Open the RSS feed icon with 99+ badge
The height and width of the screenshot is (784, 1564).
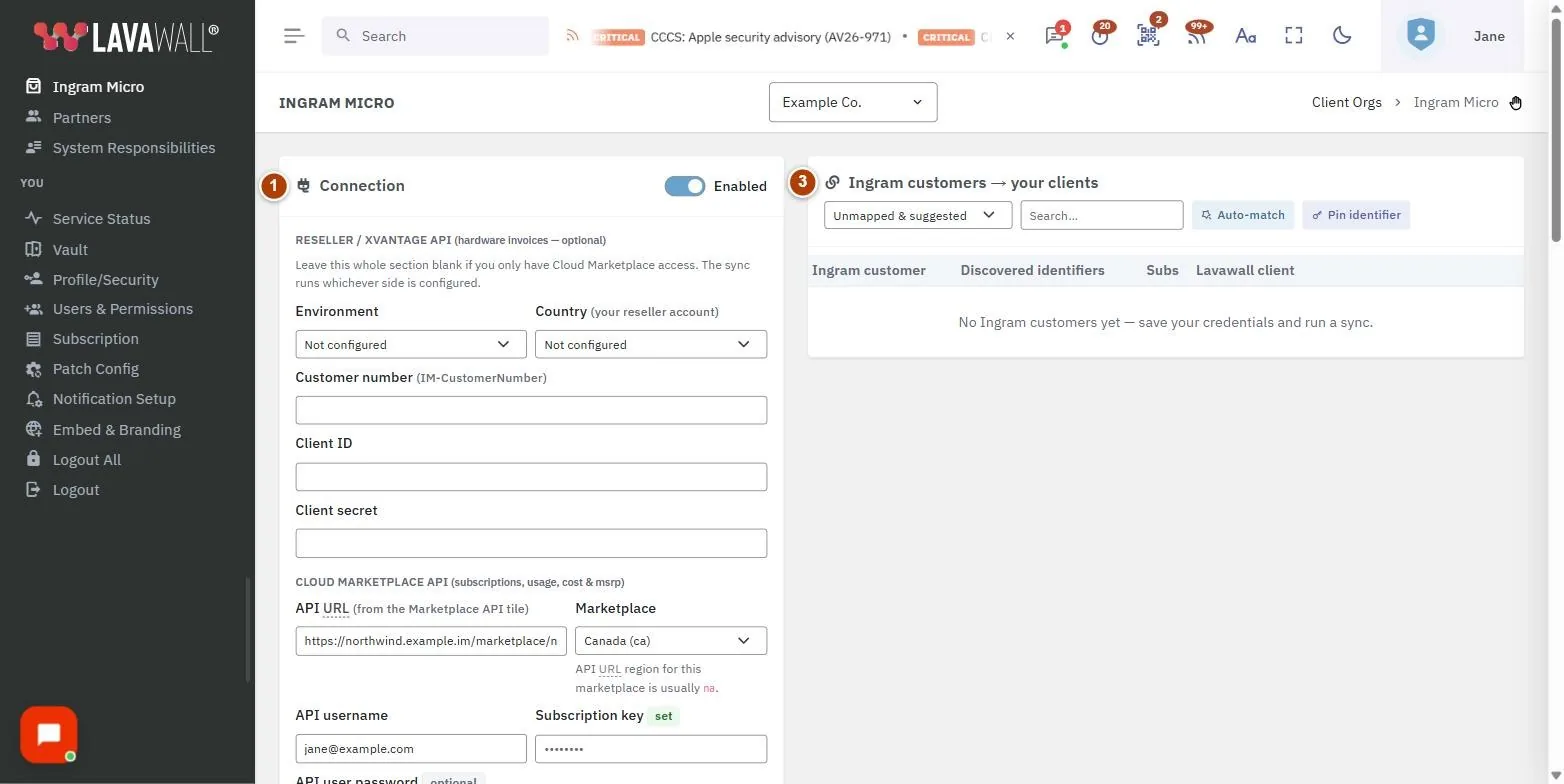(x=1196, y=36)
